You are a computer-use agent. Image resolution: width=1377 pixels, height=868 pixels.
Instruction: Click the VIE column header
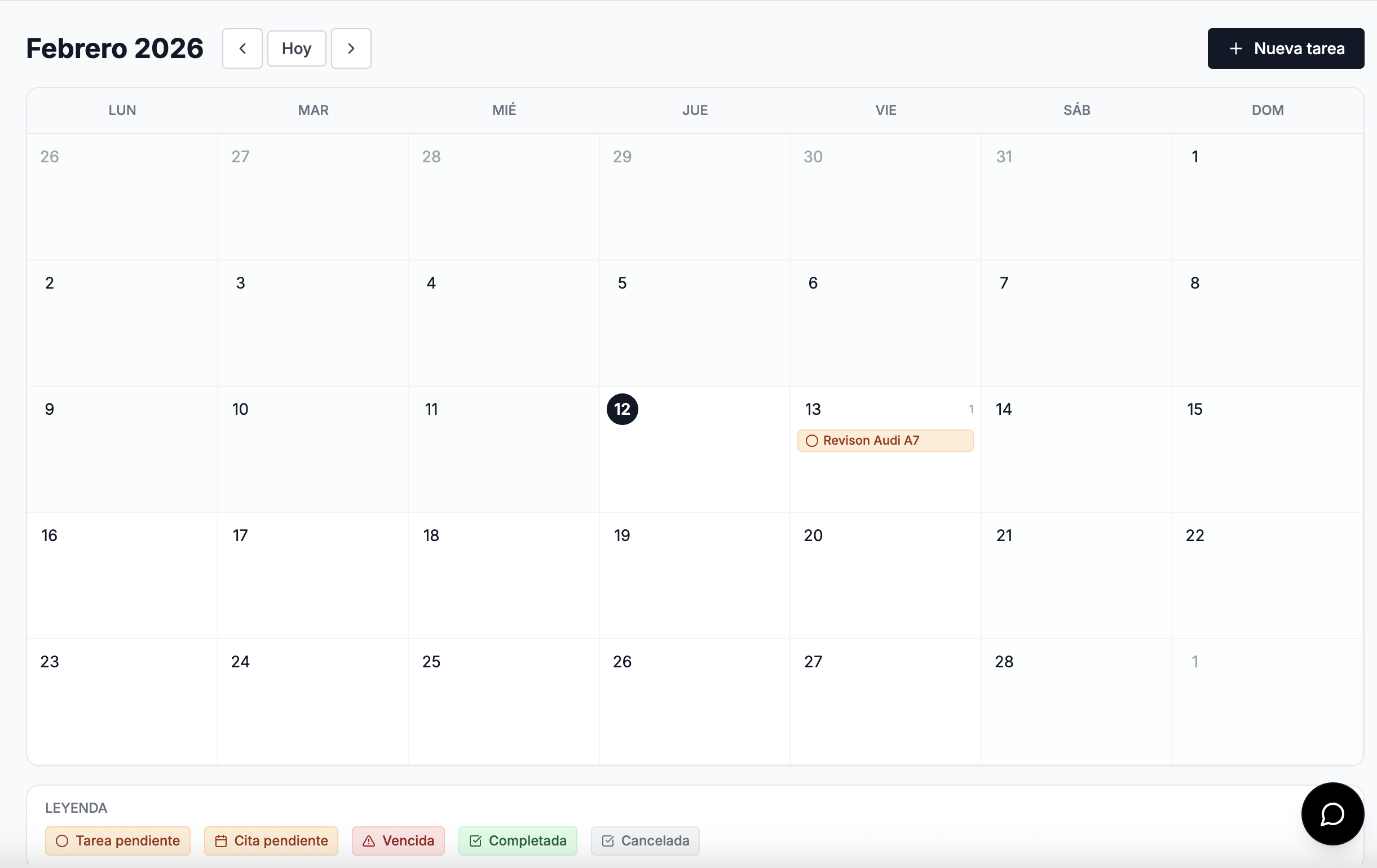(886, 110)
